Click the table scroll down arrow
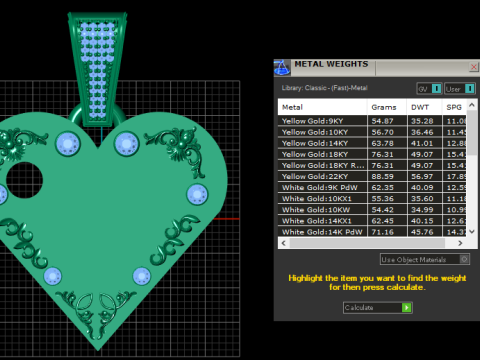Image resolution: width=480 pixels, height=360 pixels. (472, 231)
